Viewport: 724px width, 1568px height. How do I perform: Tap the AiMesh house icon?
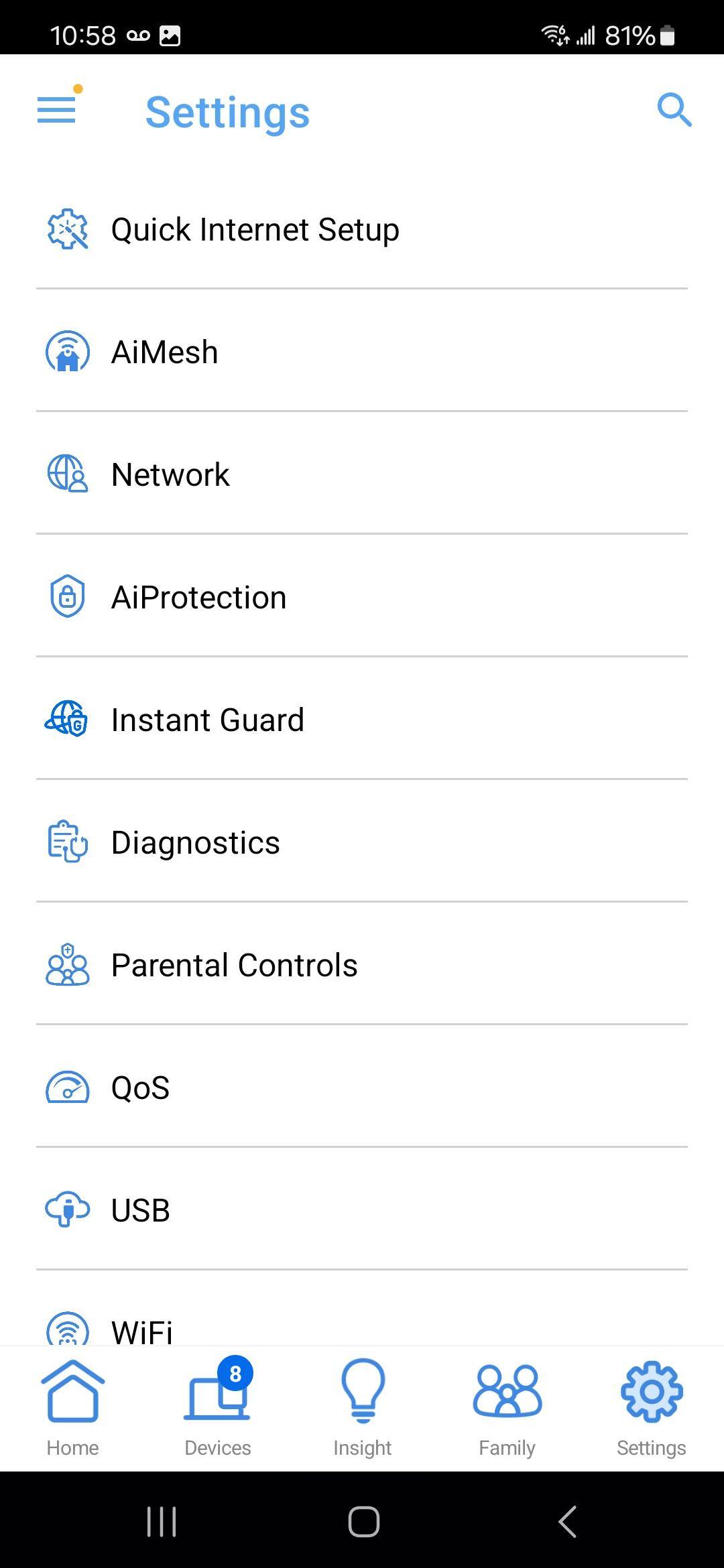tap(67, 352)
